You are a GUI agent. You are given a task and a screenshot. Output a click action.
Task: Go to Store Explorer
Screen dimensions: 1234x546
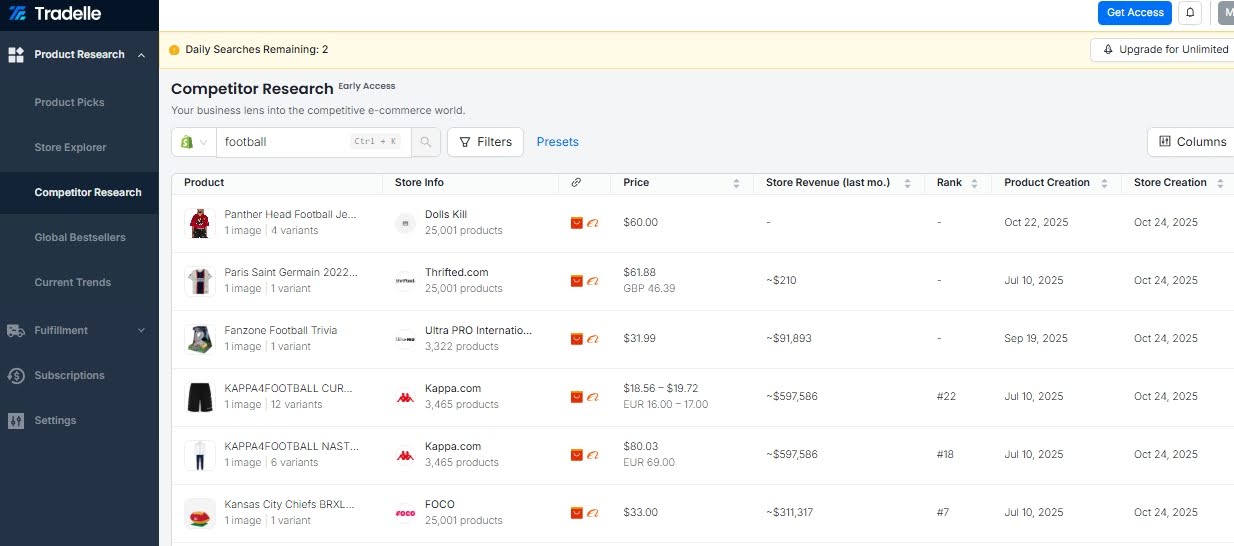coord(70,147)
